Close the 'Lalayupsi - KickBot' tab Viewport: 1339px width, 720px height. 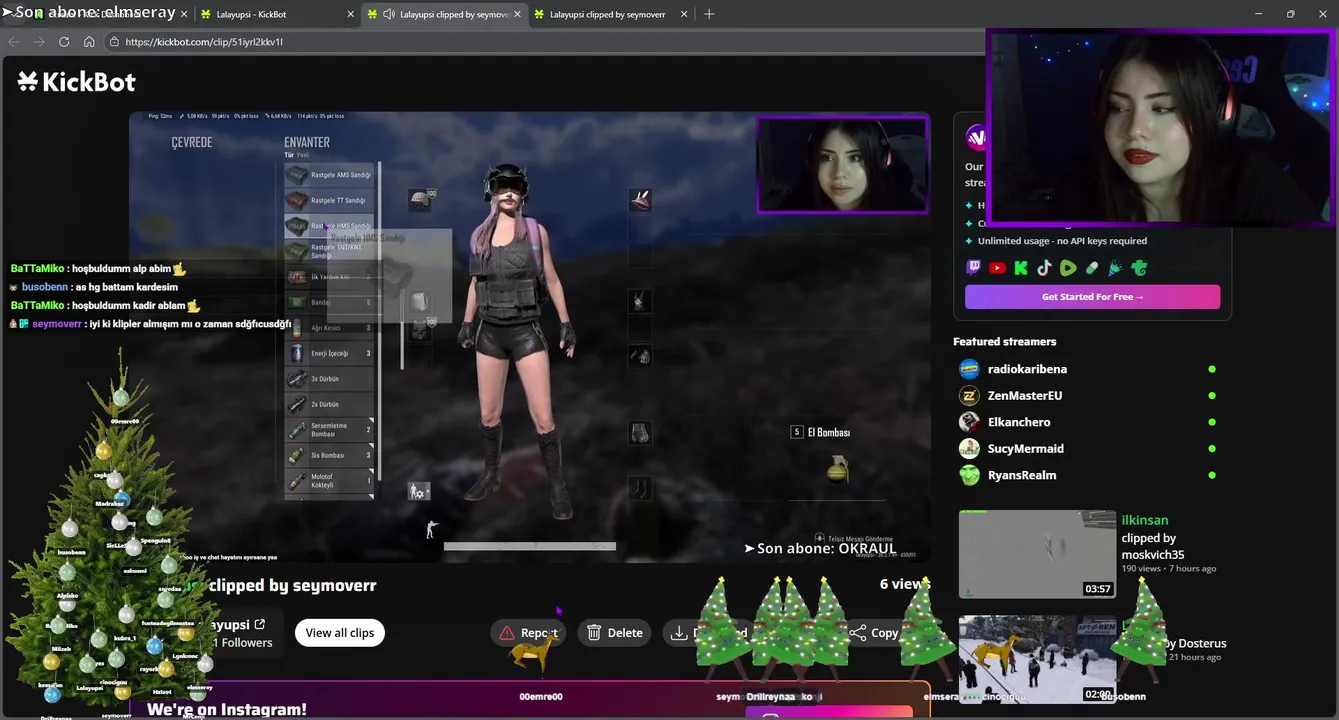point(351,14)
